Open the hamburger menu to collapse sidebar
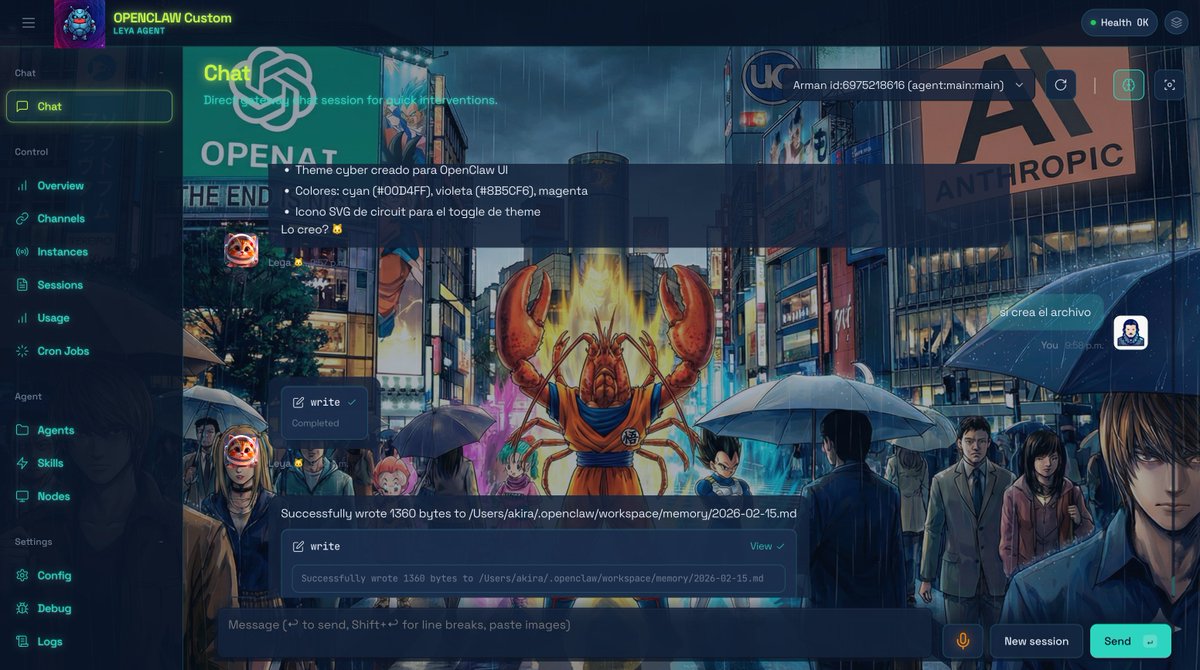 coord(28,23)
